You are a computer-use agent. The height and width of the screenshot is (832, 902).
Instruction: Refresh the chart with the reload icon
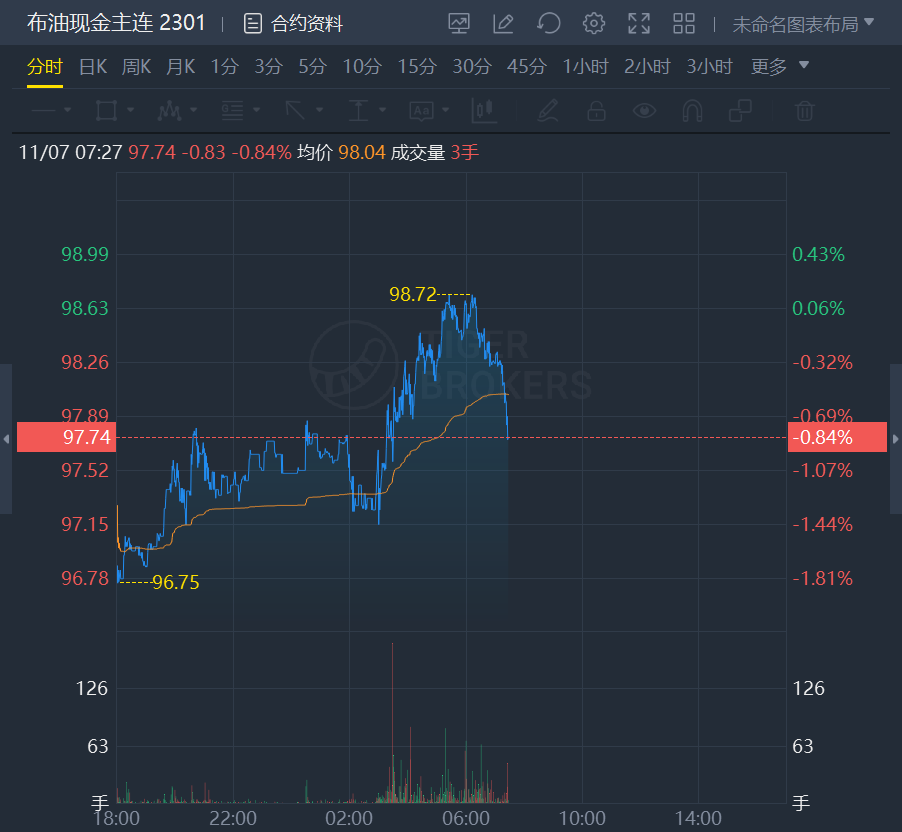[548, 23]
